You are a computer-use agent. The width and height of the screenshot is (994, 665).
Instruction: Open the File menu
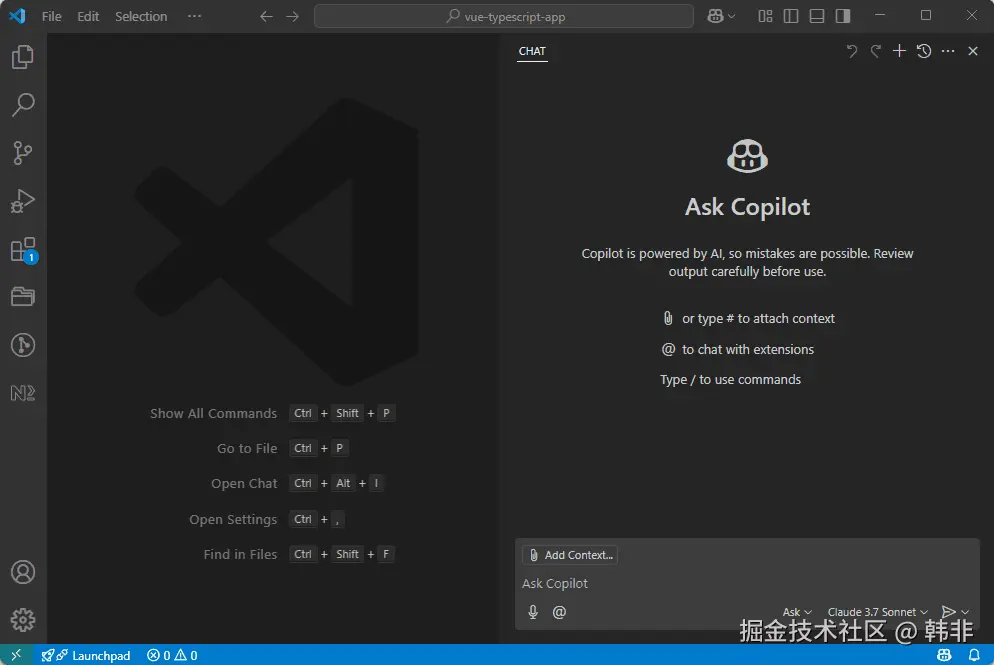coord(51,16)
